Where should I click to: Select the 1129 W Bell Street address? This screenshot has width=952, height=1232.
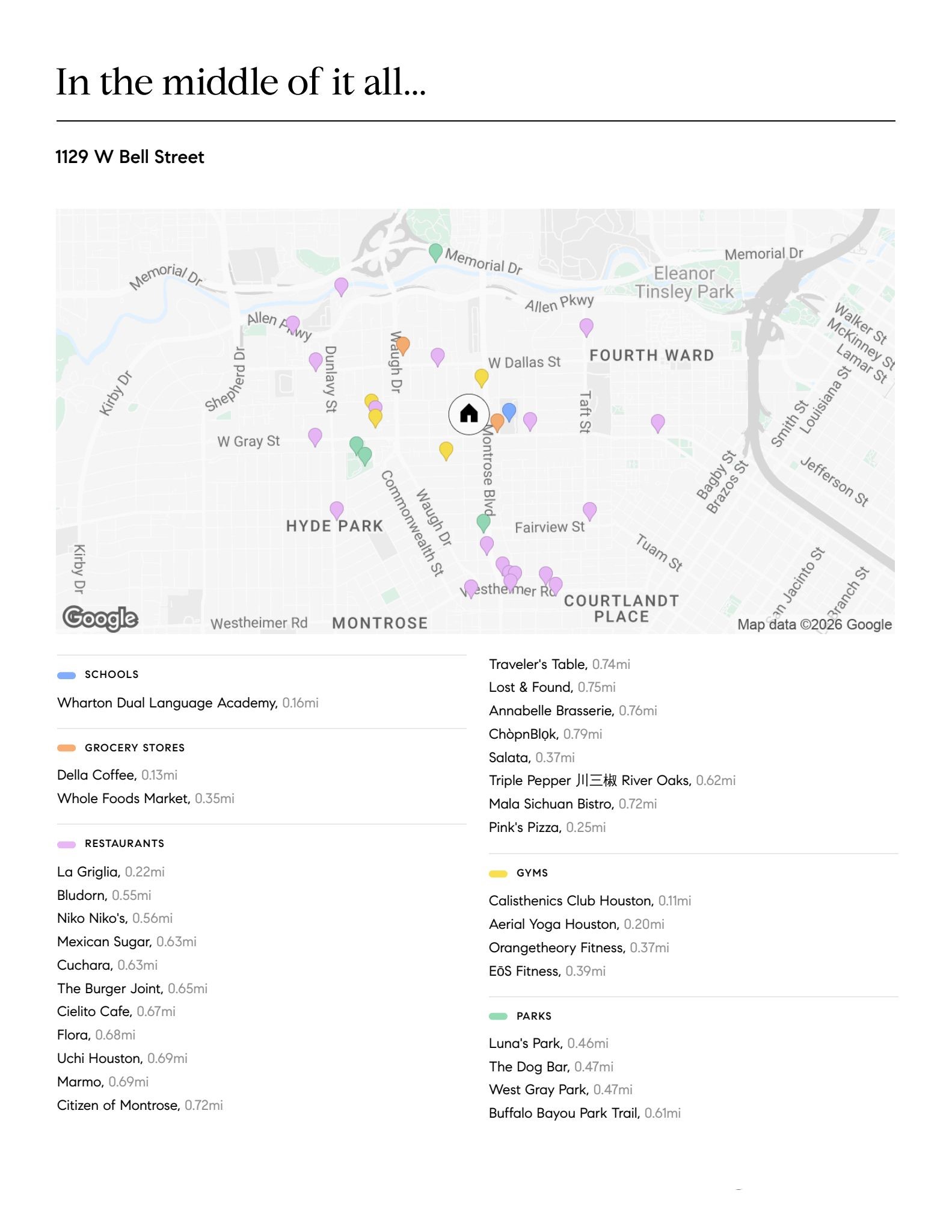(x=130, y=157)
